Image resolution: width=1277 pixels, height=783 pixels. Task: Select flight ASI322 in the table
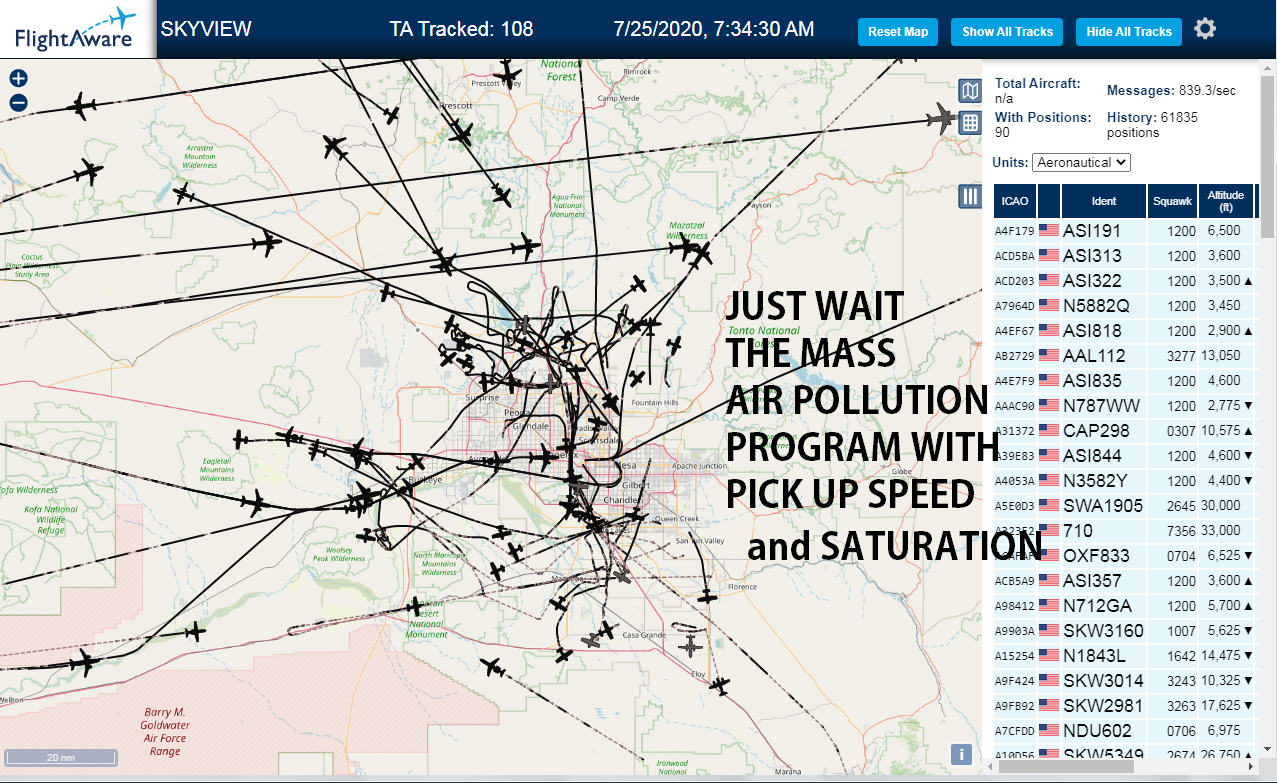click(1092, 281)
